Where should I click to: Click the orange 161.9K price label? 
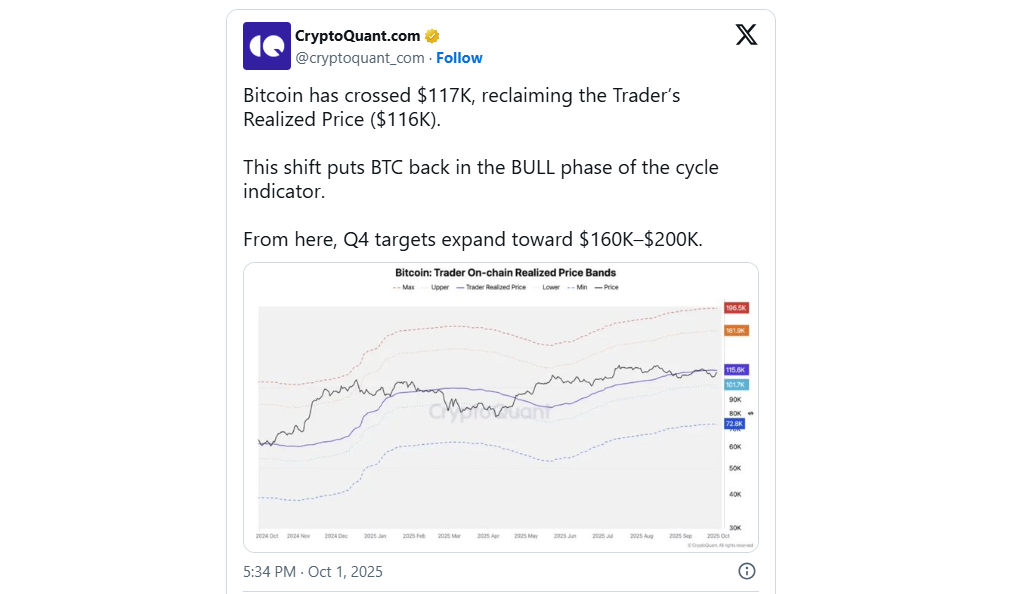[735, 330]
